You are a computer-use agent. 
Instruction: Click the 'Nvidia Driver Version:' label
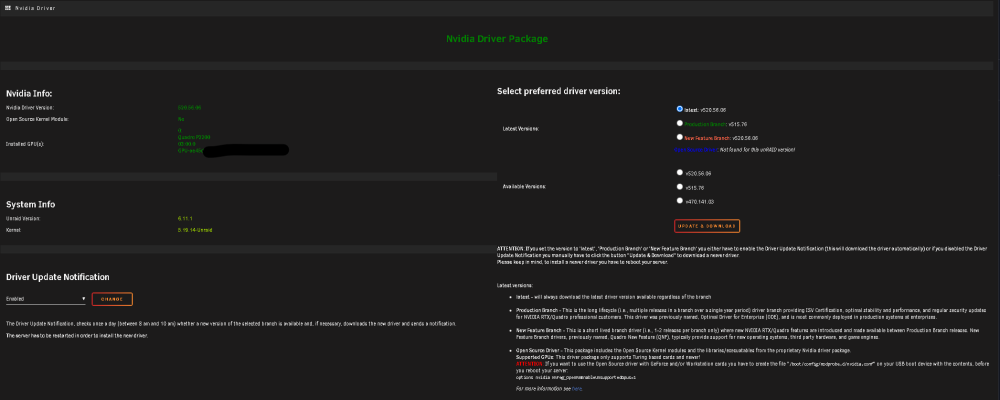(30, 108)
